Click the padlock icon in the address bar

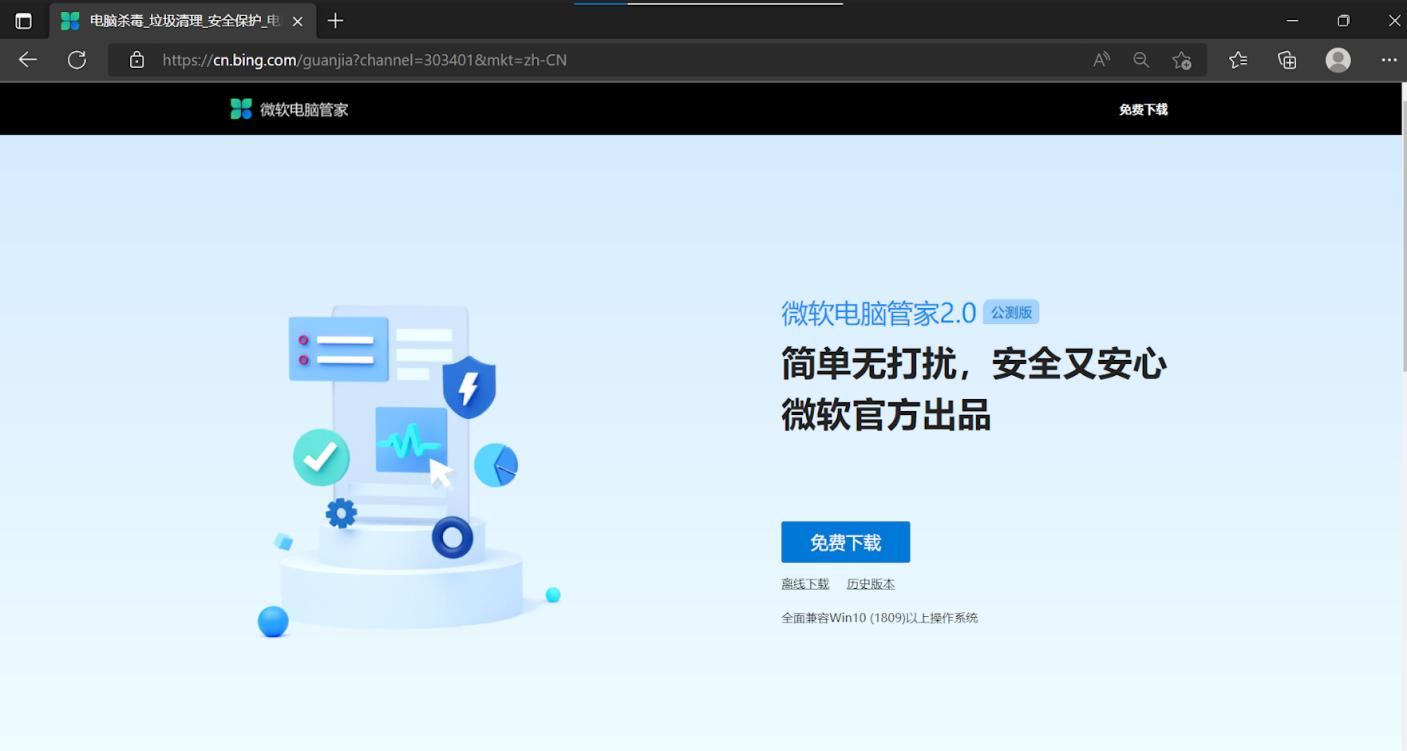click(135, 60)
